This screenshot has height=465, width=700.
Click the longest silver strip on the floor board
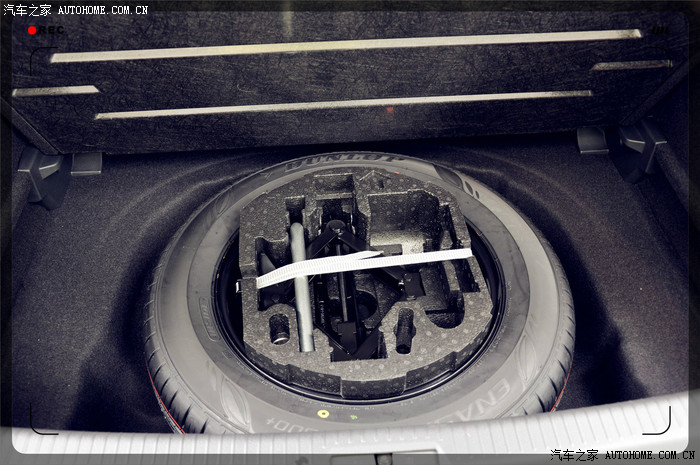pyautogui.click(x=345, y=45)
